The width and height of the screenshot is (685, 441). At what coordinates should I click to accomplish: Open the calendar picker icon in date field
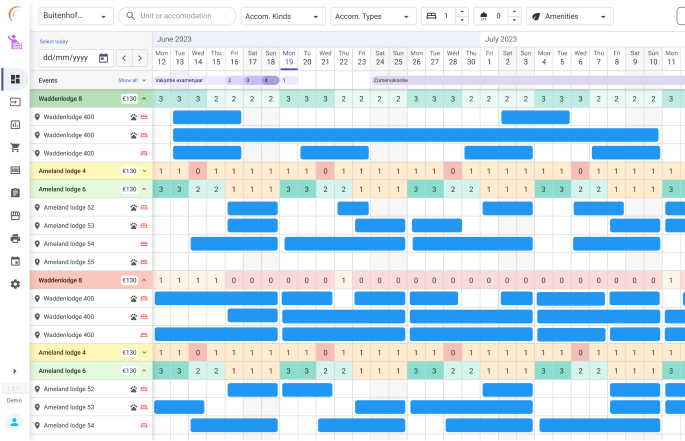coord(103,58)
